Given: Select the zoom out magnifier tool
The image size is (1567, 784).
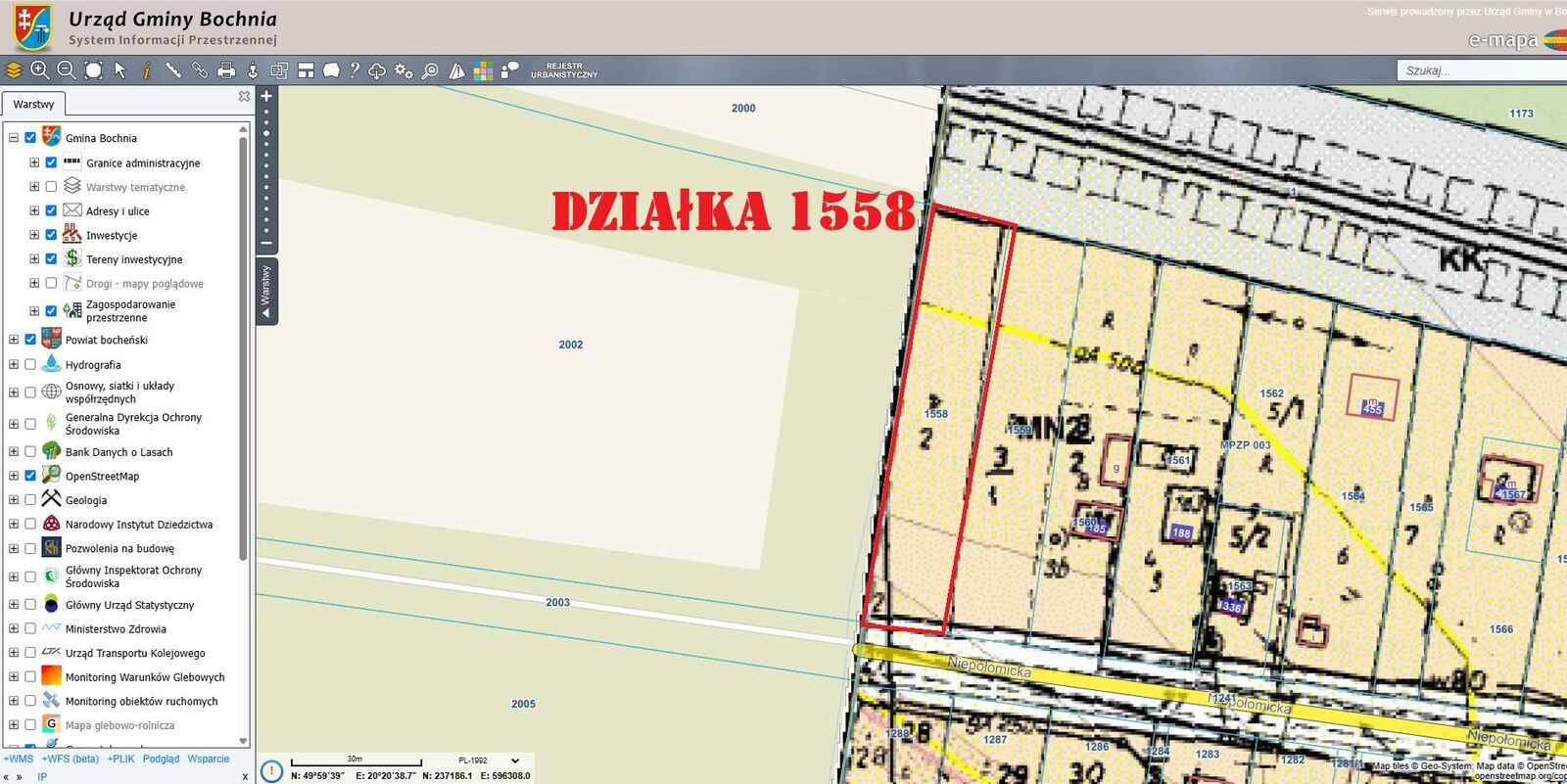Looking at the screenshot, I should [67, 69].
